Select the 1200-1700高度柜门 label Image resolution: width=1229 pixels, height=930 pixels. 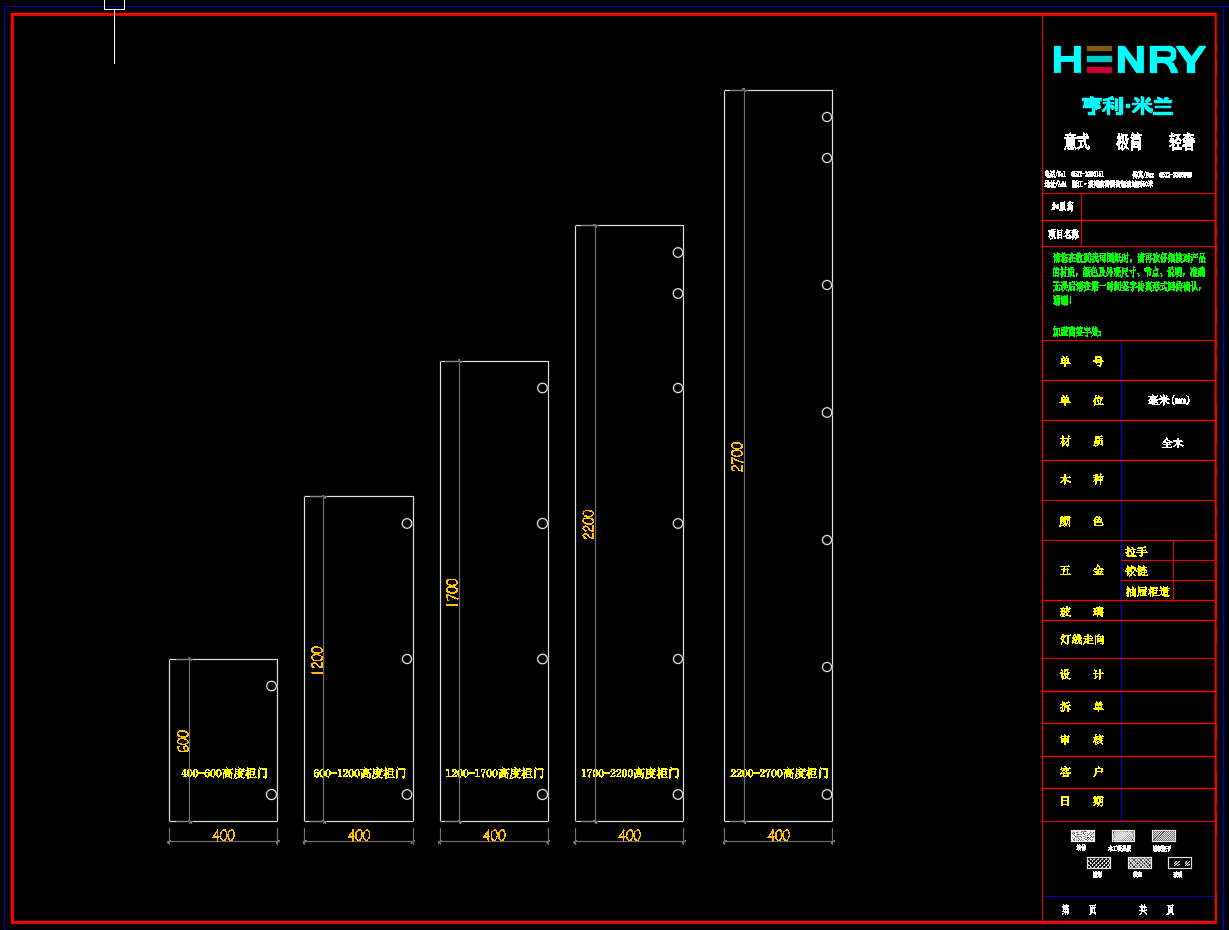click(494, 773)
